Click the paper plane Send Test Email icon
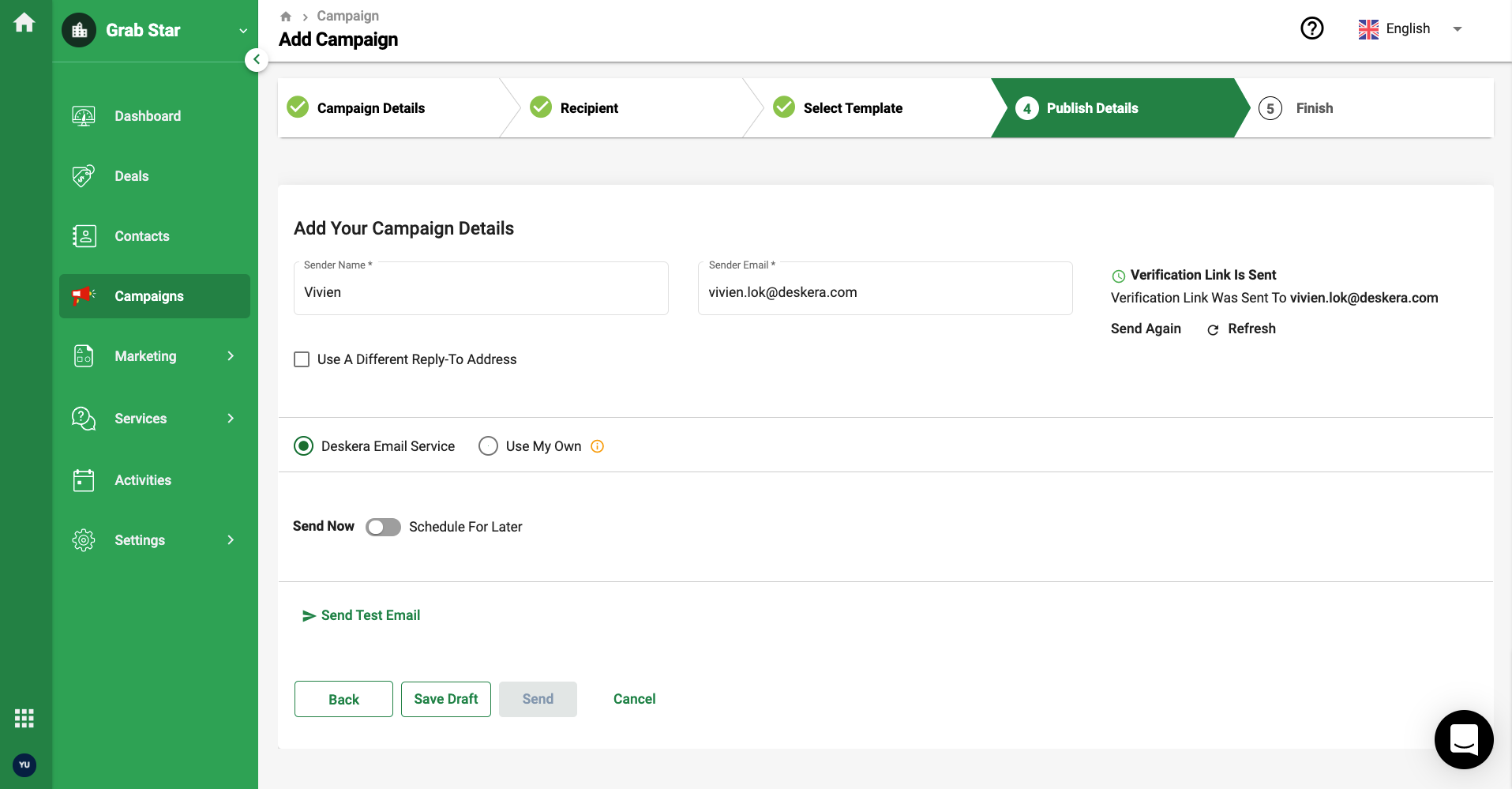The height and width of the screenshot is (789, 1512). (x=309, y=616)
